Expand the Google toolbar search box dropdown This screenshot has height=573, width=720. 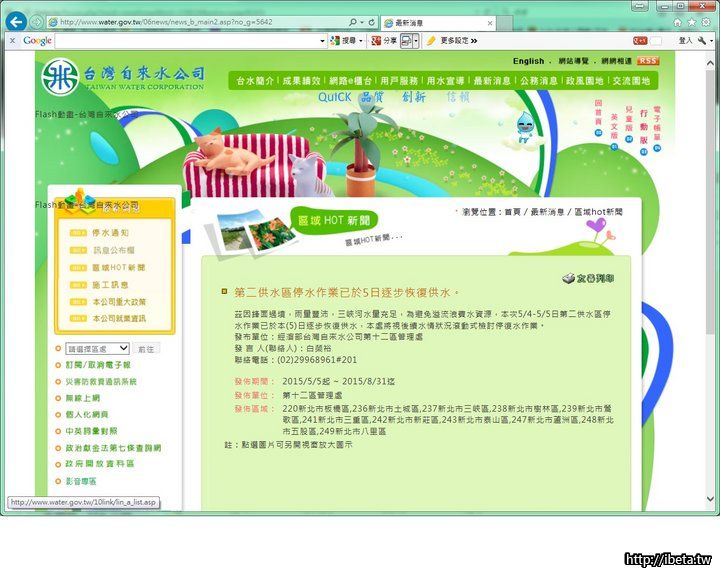point(322,41)
